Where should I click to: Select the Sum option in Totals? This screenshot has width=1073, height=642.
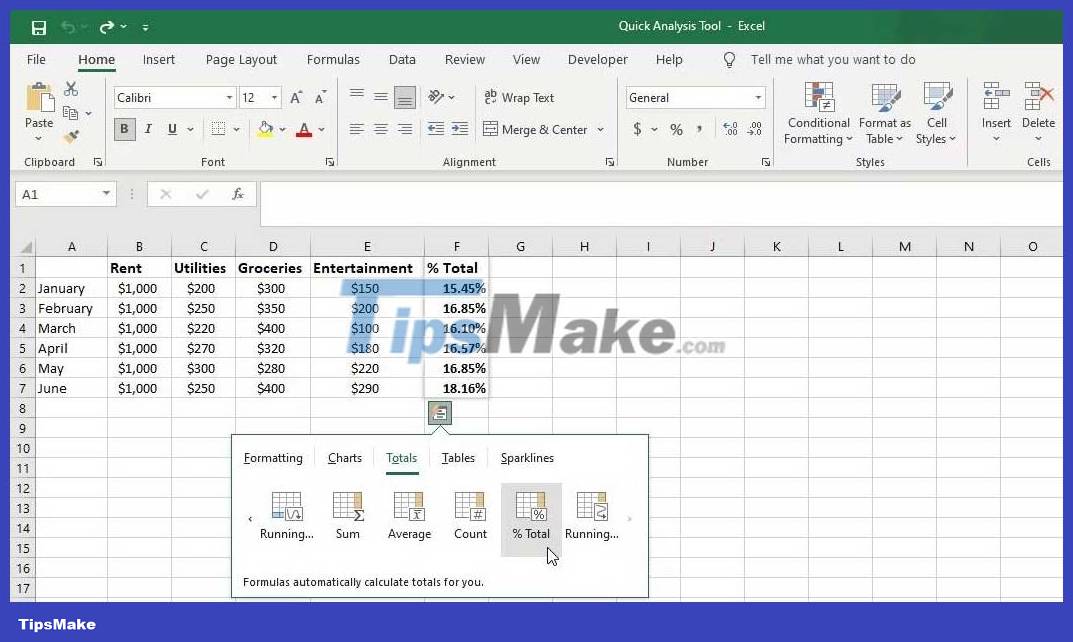(348, 514)
